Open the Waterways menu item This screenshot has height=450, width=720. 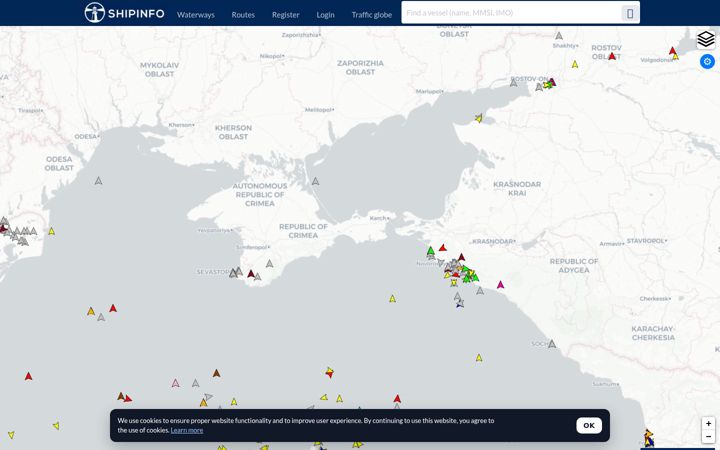[196, 15]
